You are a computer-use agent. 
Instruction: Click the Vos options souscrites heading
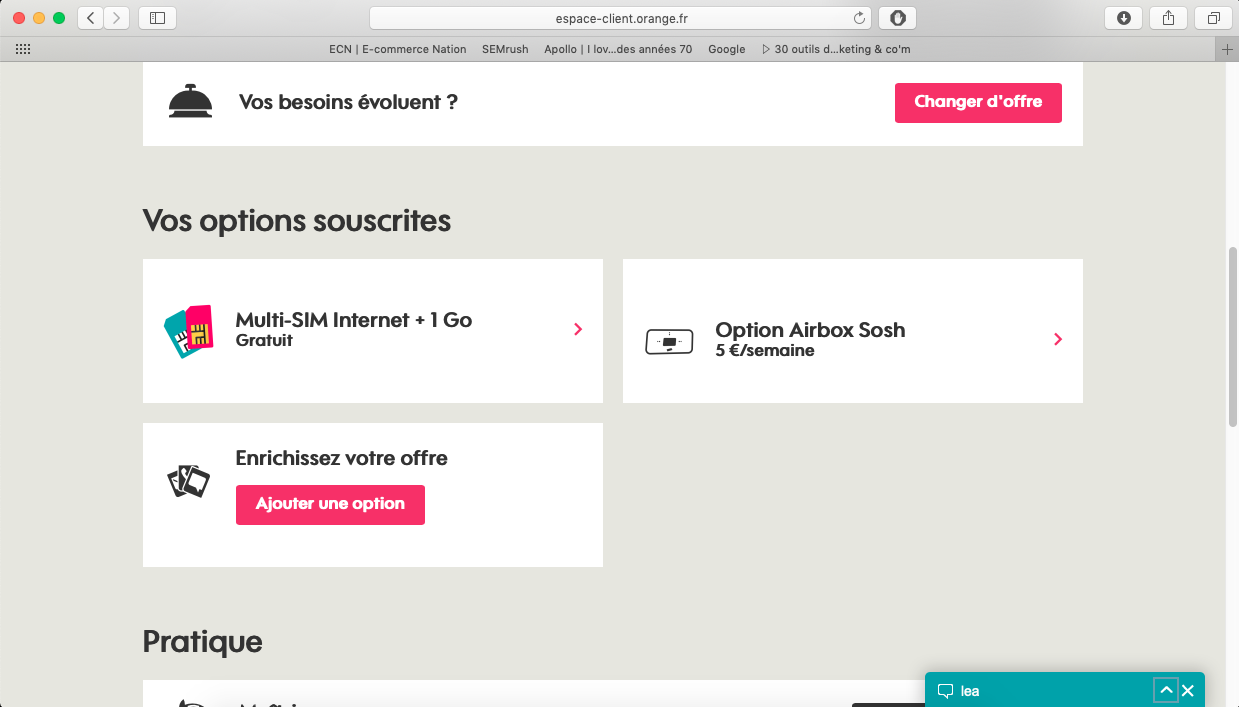point(297,221)
